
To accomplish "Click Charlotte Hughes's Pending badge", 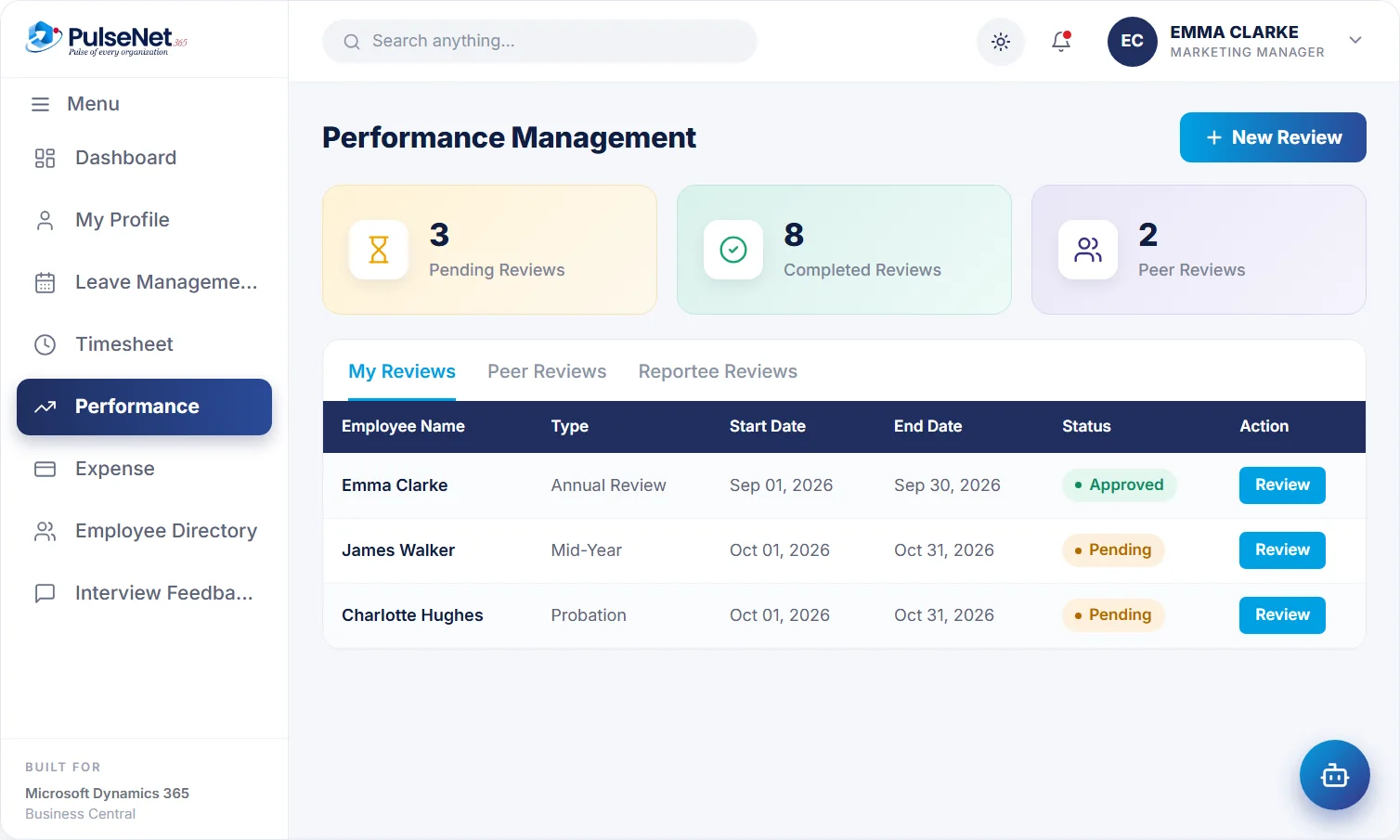I will coord(1113,614).
